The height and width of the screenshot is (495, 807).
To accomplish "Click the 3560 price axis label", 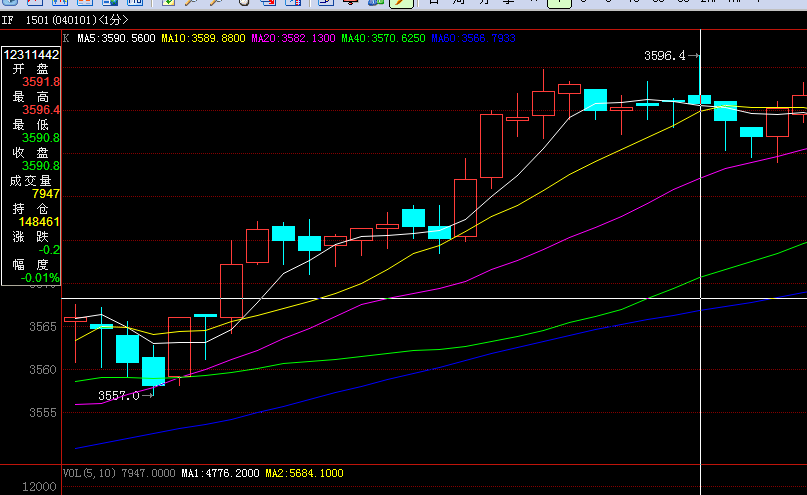I will pos(43,370).
